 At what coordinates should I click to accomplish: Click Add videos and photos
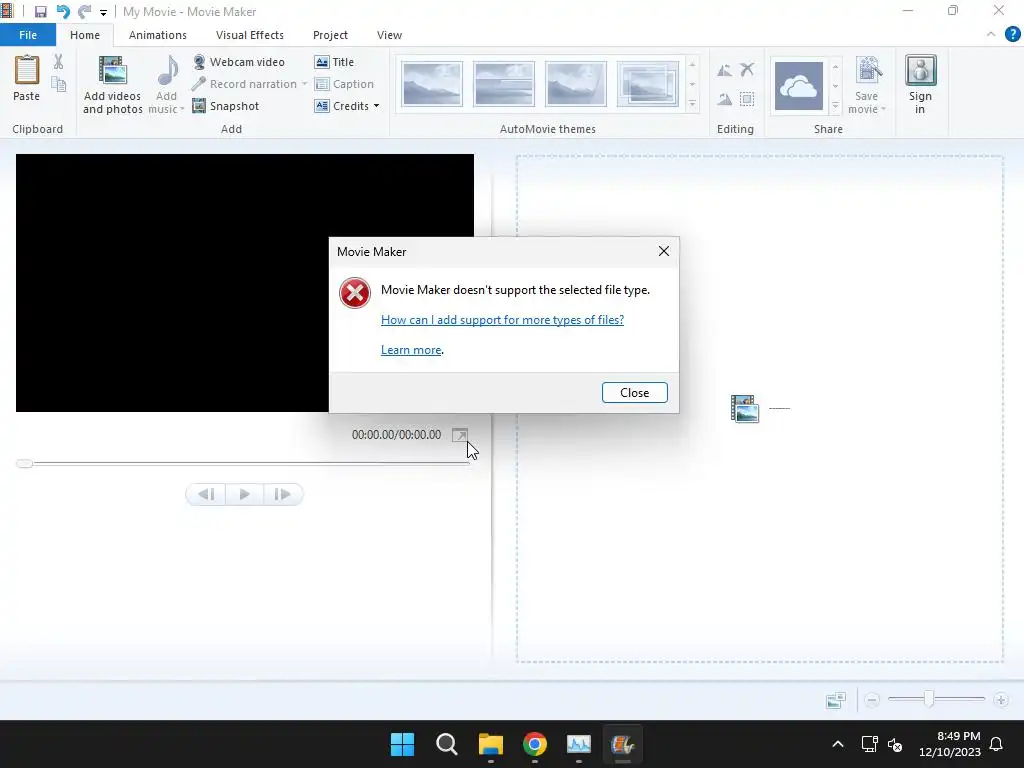112,85
